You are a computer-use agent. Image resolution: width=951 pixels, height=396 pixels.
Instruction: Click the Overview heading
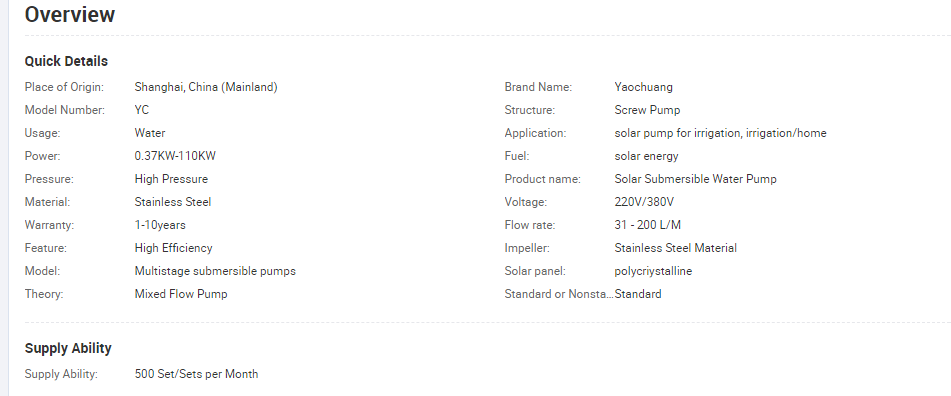click(70, 14)
